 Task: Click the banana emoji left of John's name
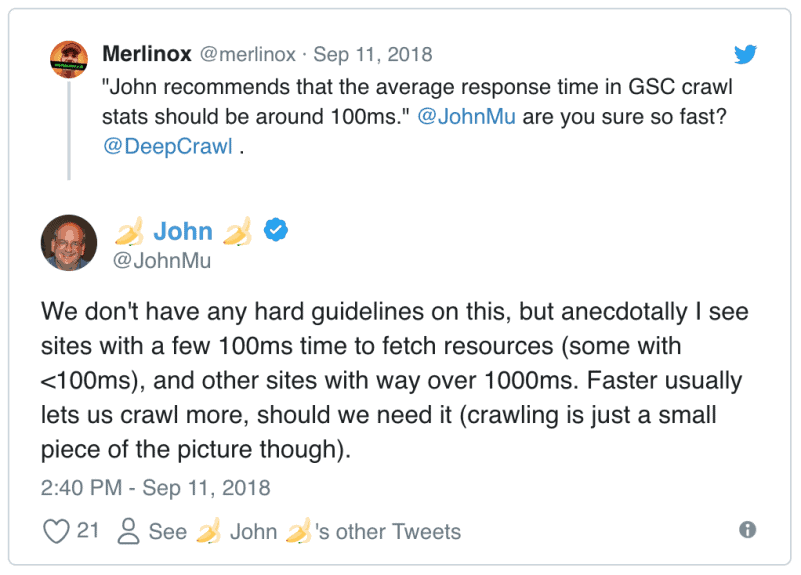coord(128,232)
